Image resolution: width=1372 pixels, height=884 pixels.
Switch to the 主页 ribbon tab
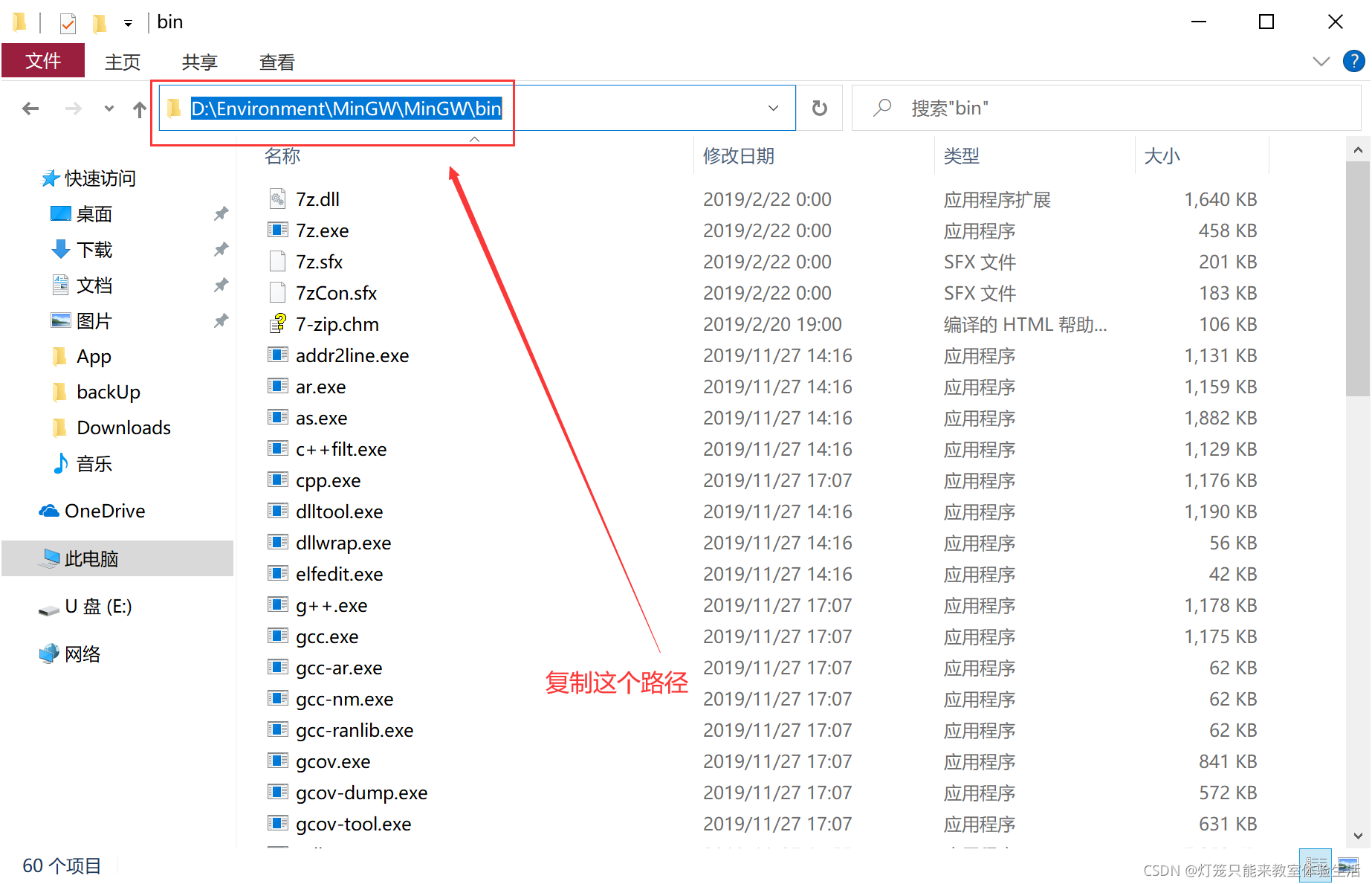123,62
